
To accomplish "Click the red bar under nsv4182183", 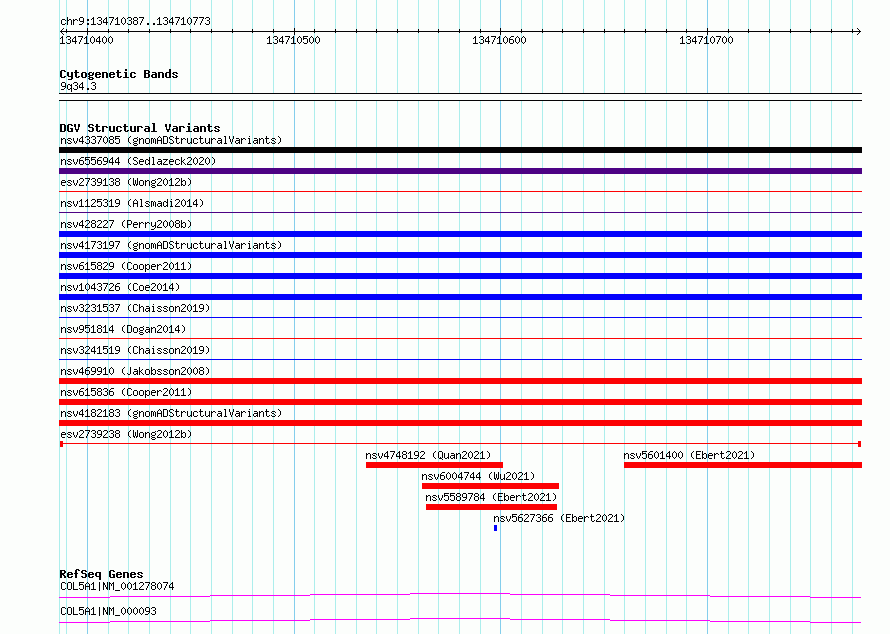I will coord(460,423).
